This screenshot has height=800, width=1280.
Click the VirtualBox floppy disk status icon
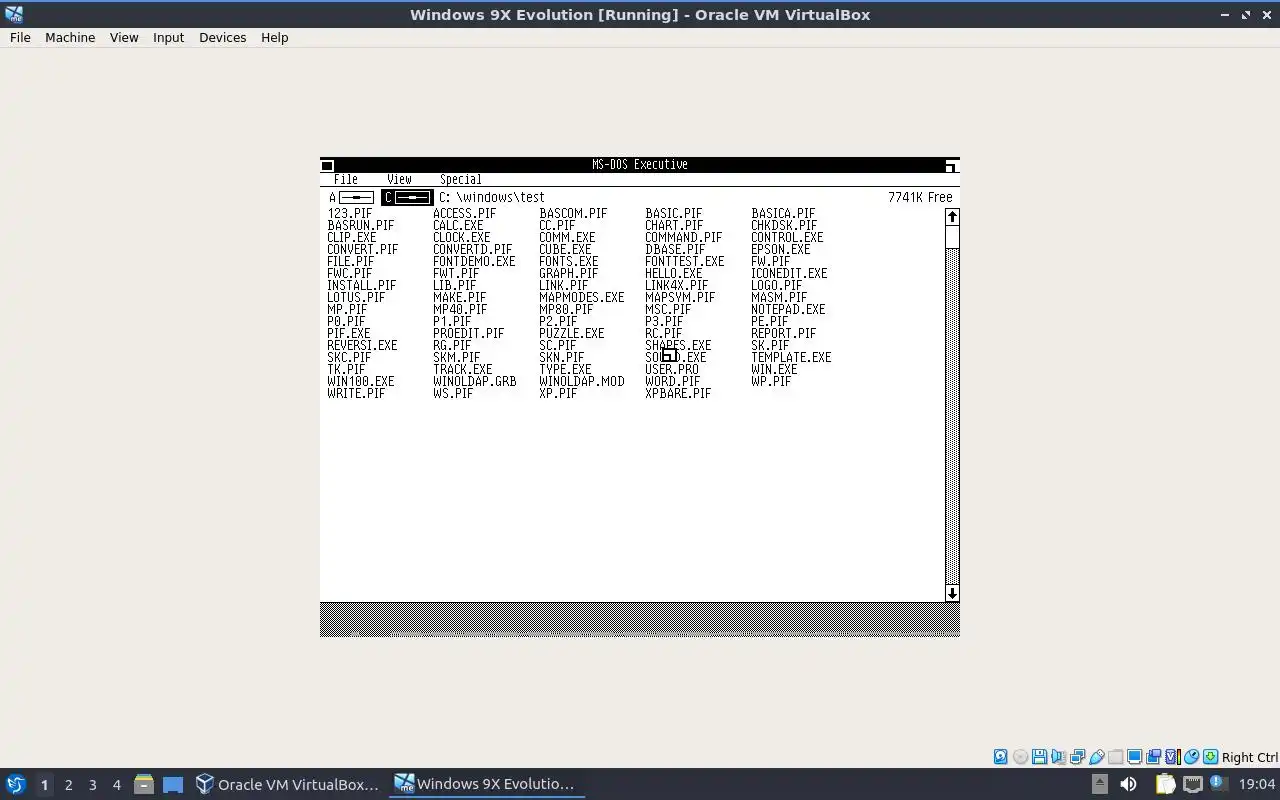pos(1039,757)
